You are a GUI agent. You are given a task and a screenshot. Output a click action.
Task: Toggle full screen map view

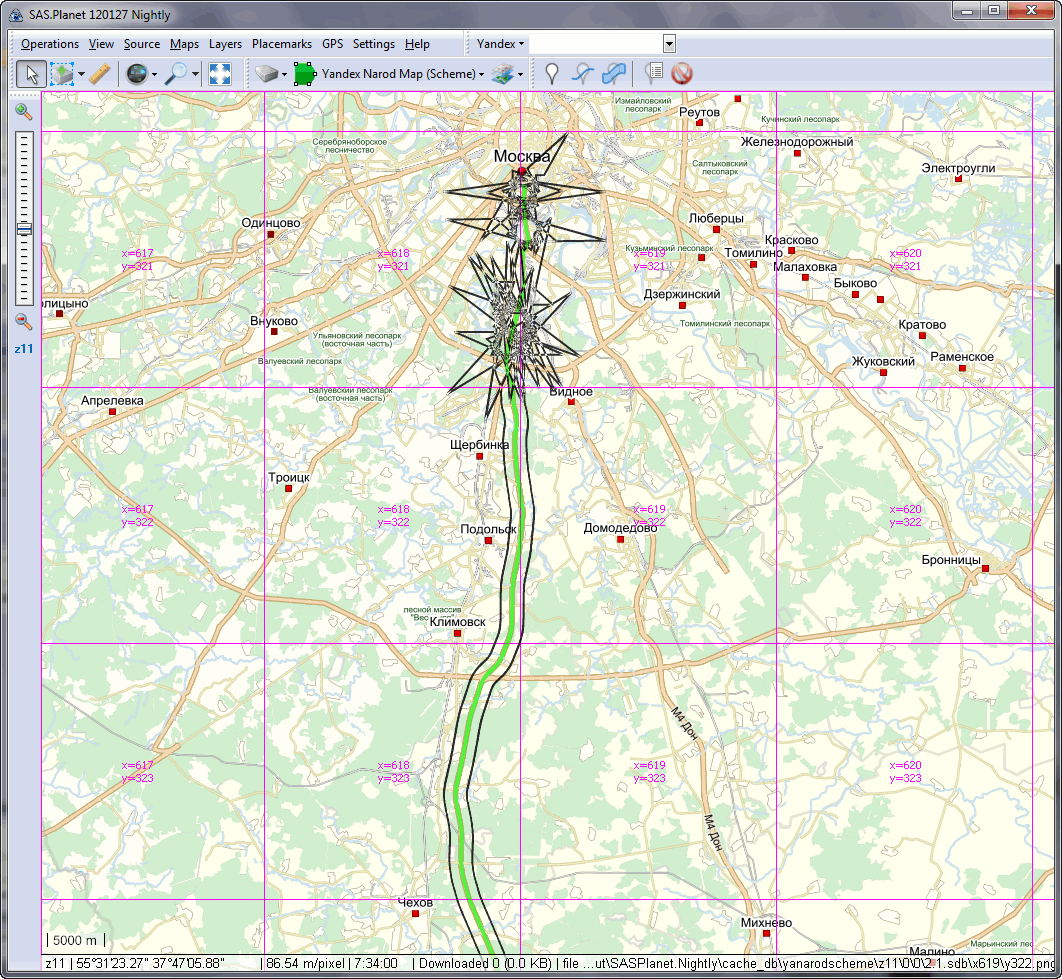click(220, 74)
